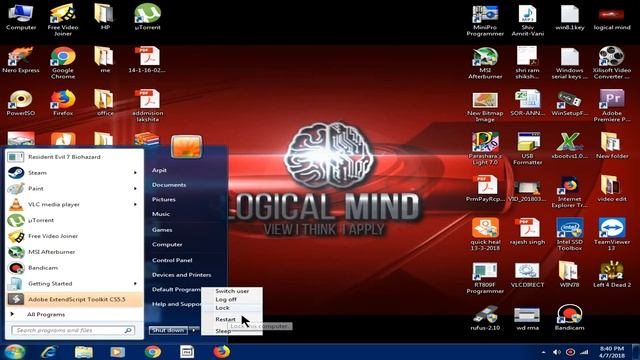Open Nero Express desktop shortcut
The image size is (640, 360).
click(x=21, y=60)
